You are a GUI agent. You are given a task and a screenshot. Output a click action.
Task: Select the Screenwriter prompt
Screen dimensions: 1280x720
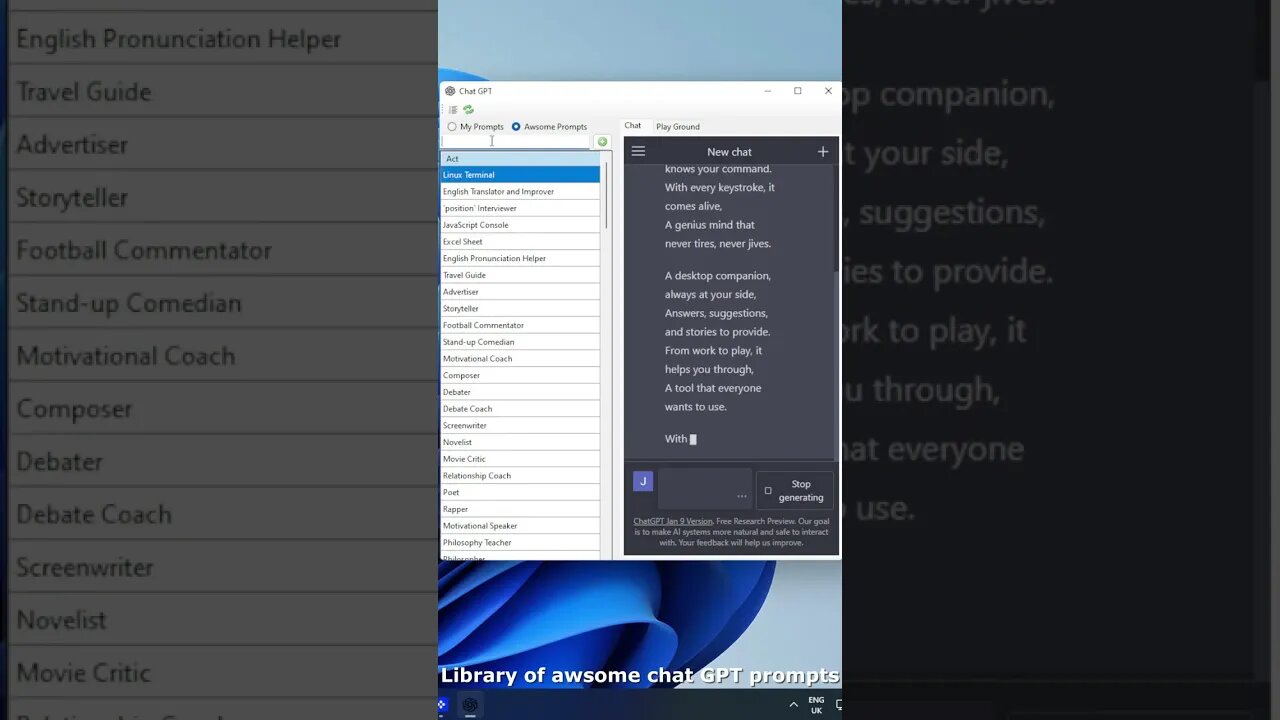520,426
